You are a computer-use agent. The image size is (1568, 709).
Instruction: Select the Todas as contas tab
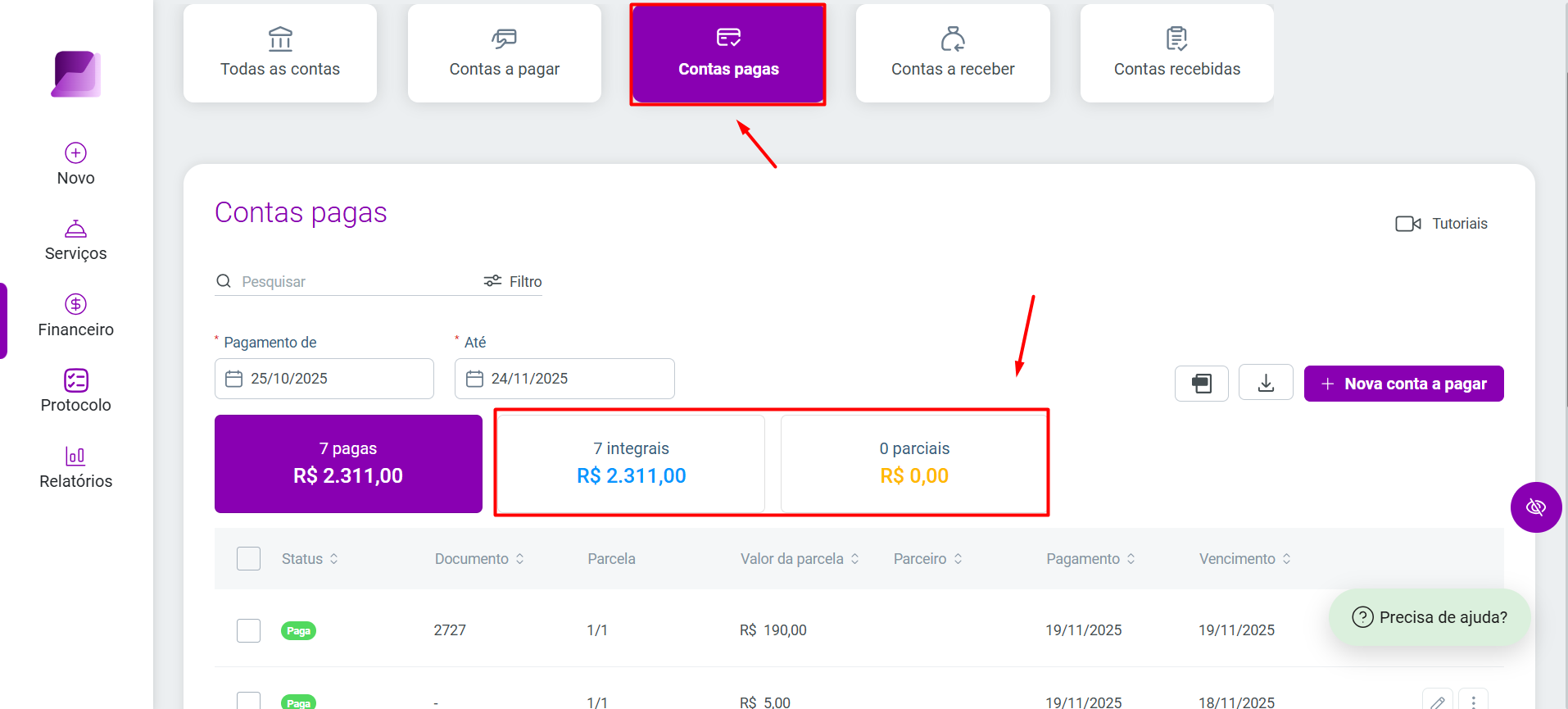[x=280, y=53]
